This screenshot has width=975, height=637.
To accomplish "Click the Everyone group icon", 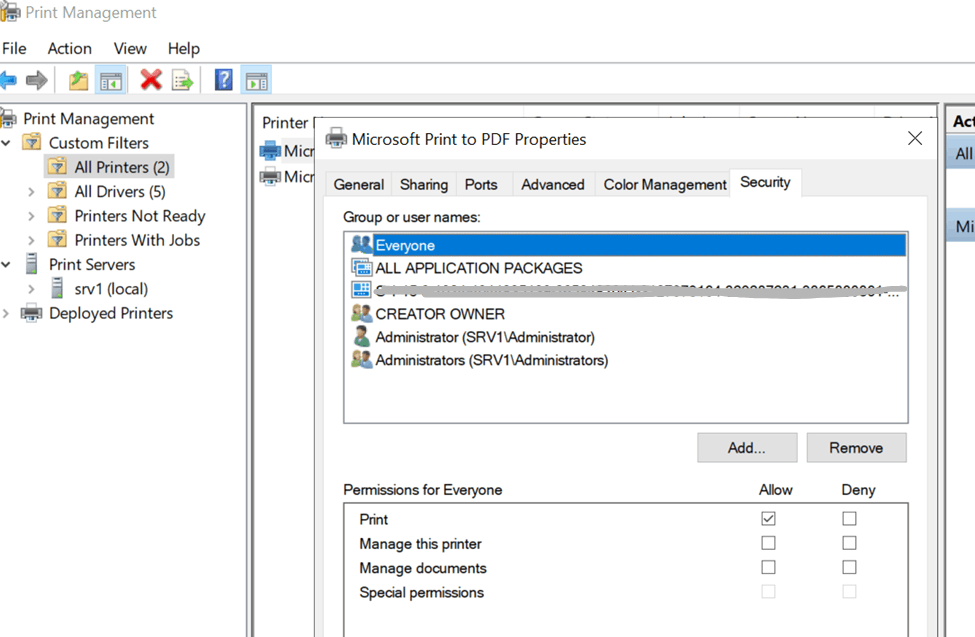I will (361, 244).
